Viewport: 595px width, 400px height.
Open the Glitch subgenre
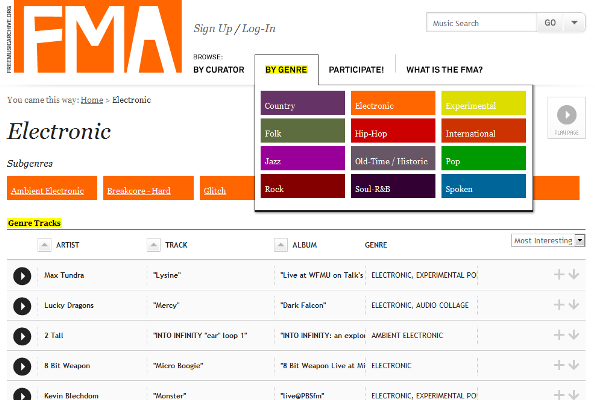[227, 188]
